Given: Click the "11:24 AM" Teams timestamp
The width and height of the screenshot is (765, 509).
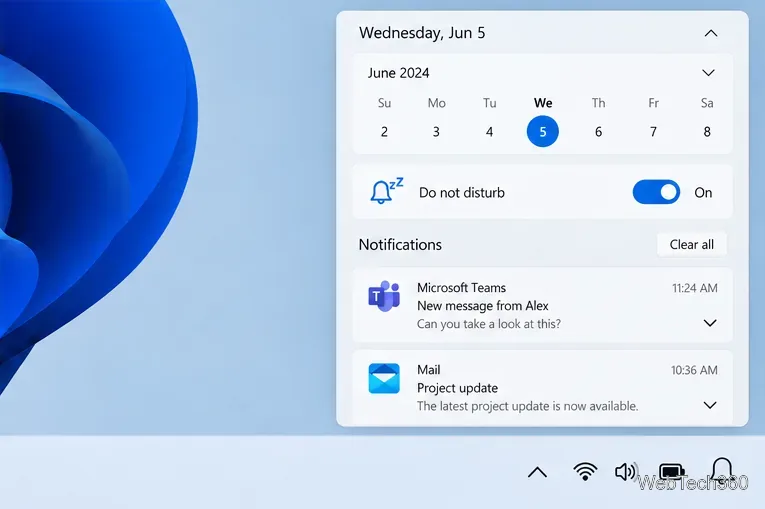Looking at the screenshot, I should (x=695, y=288).
